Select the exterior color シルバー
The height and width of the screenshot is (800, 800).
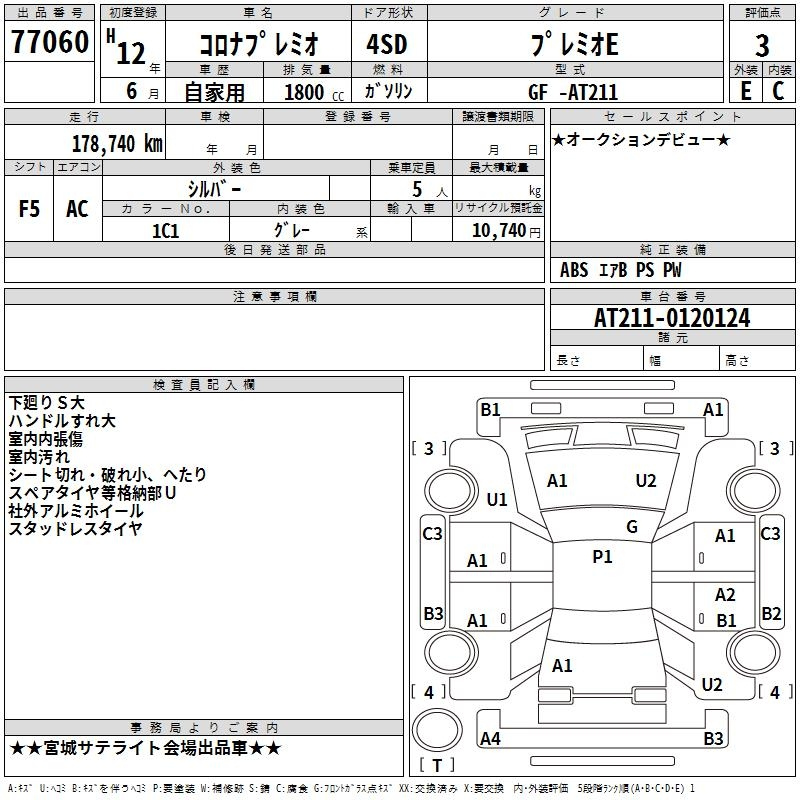click(214, 189)
